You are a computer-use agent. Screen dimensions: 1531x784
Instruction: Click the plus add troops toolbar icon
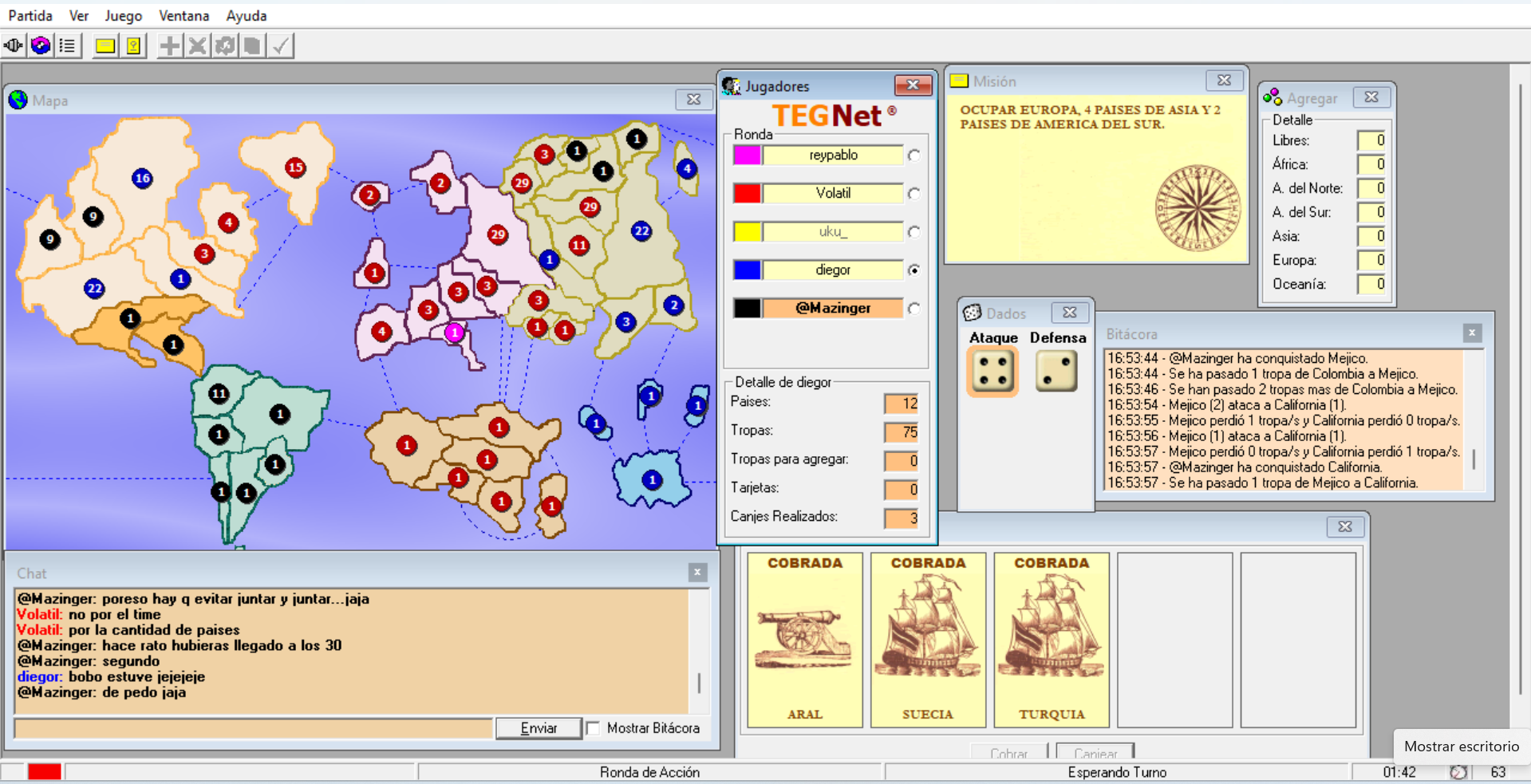[x=169, y=46]
